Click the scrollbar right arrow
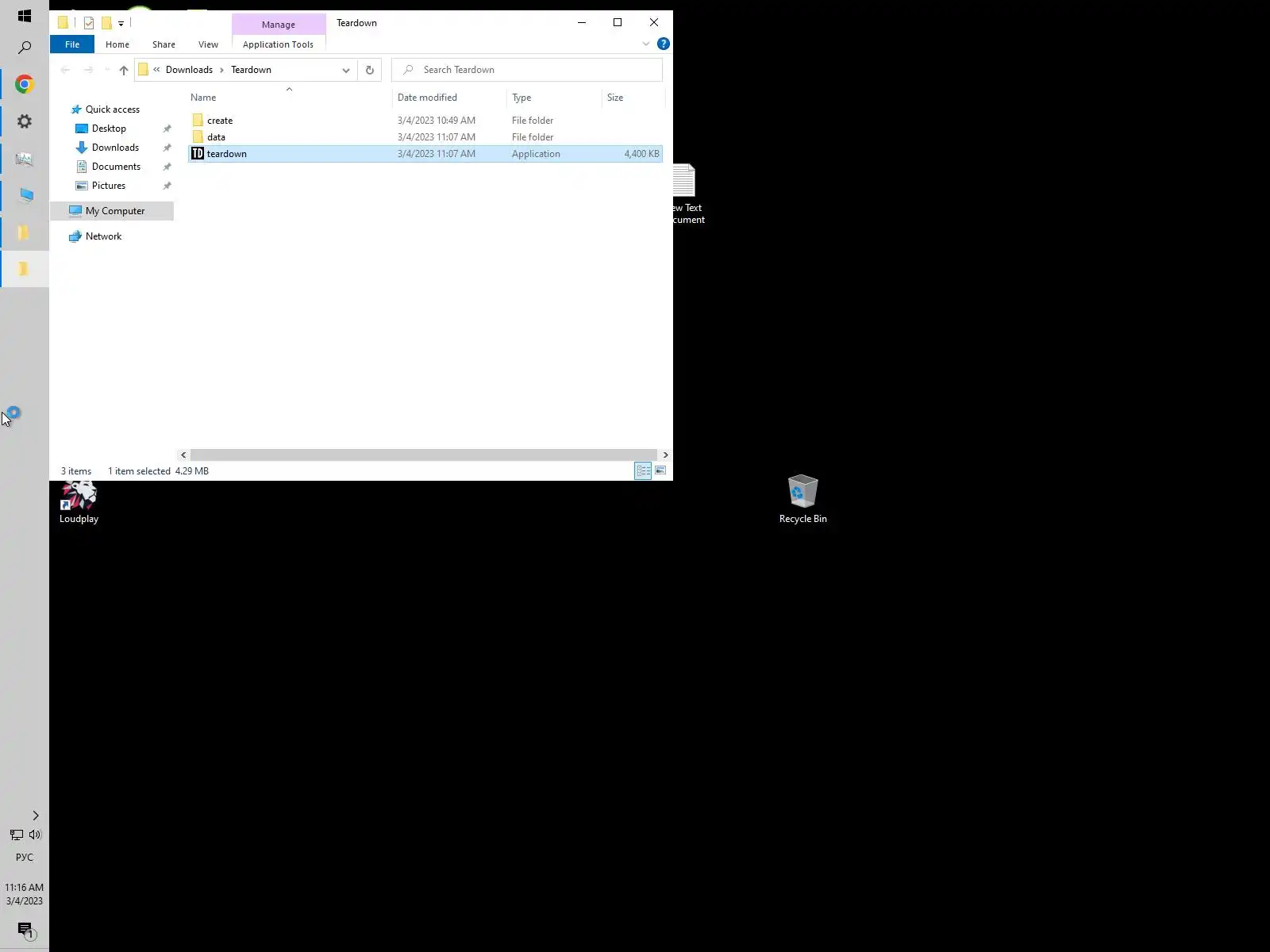The image size is (1270, 952). (x=665, y=455)
